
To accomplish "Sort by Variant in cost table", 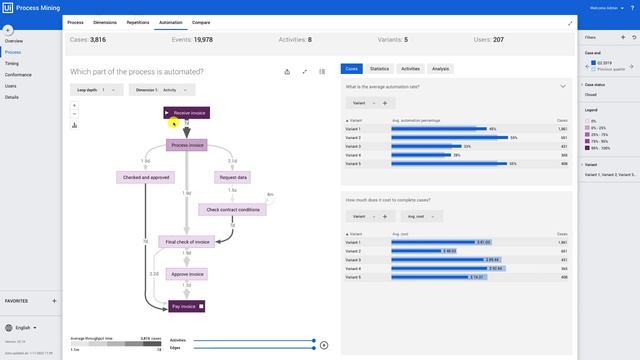I will 354,234.
